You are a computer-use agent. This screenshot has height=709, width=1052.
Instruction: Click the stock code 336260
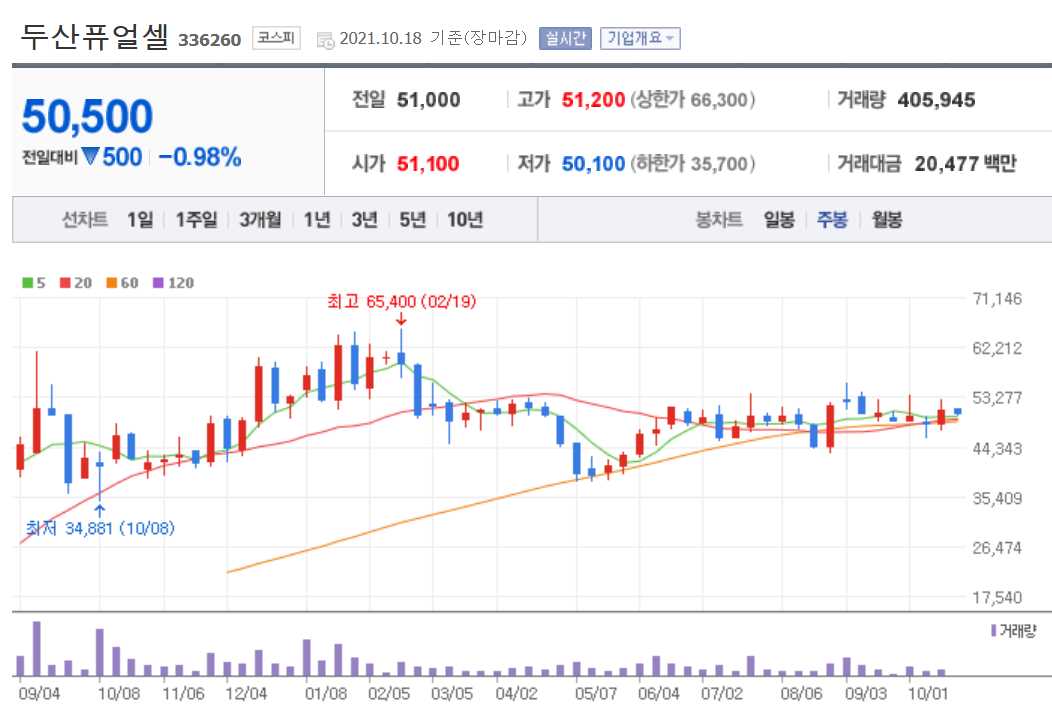point(209,40)
